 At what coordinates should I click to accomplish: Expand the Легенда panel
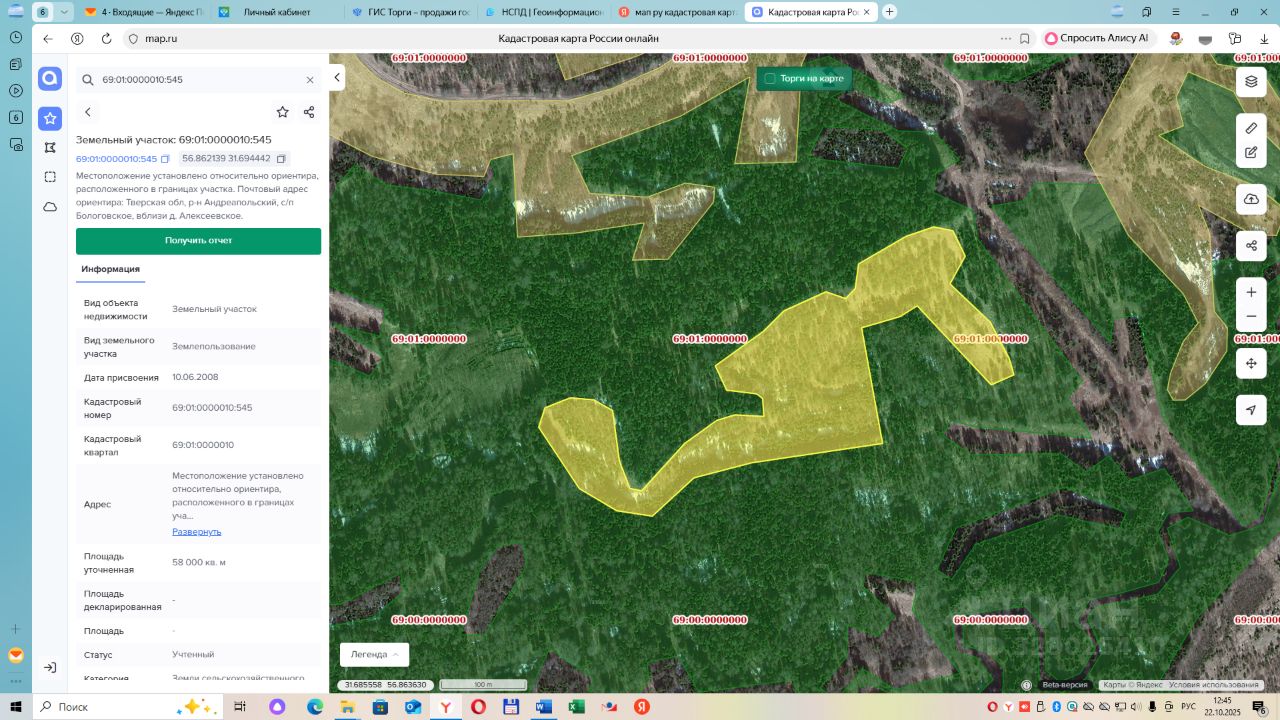pos(374,654)
